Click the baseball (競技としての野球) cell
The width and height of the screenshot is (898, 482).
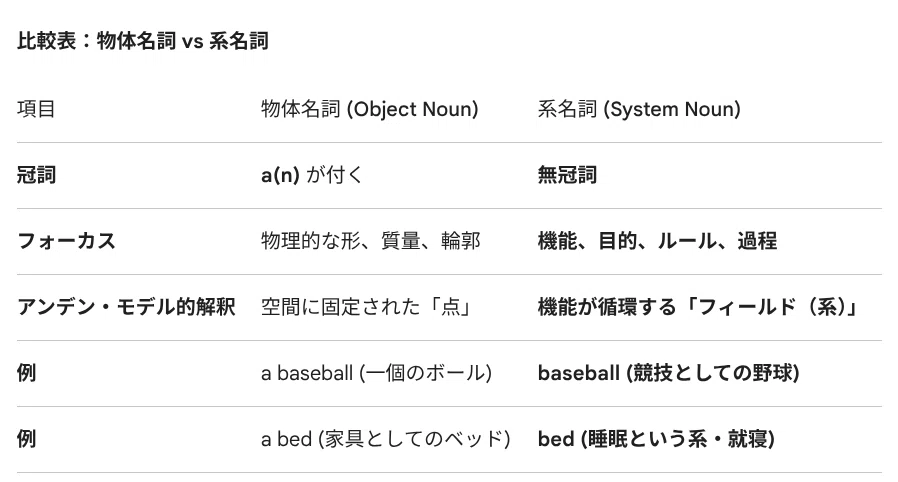tap(668, 373)
